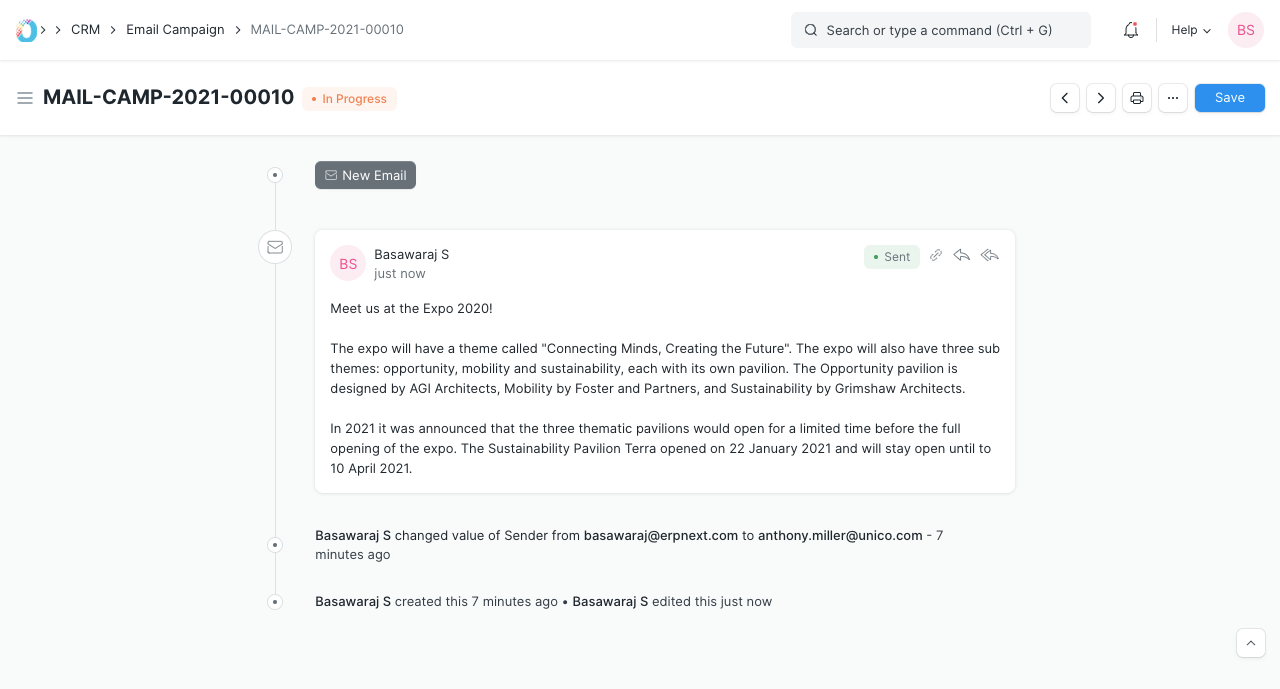
Task: Go to next document arrow
Action: click(1101, 98)
